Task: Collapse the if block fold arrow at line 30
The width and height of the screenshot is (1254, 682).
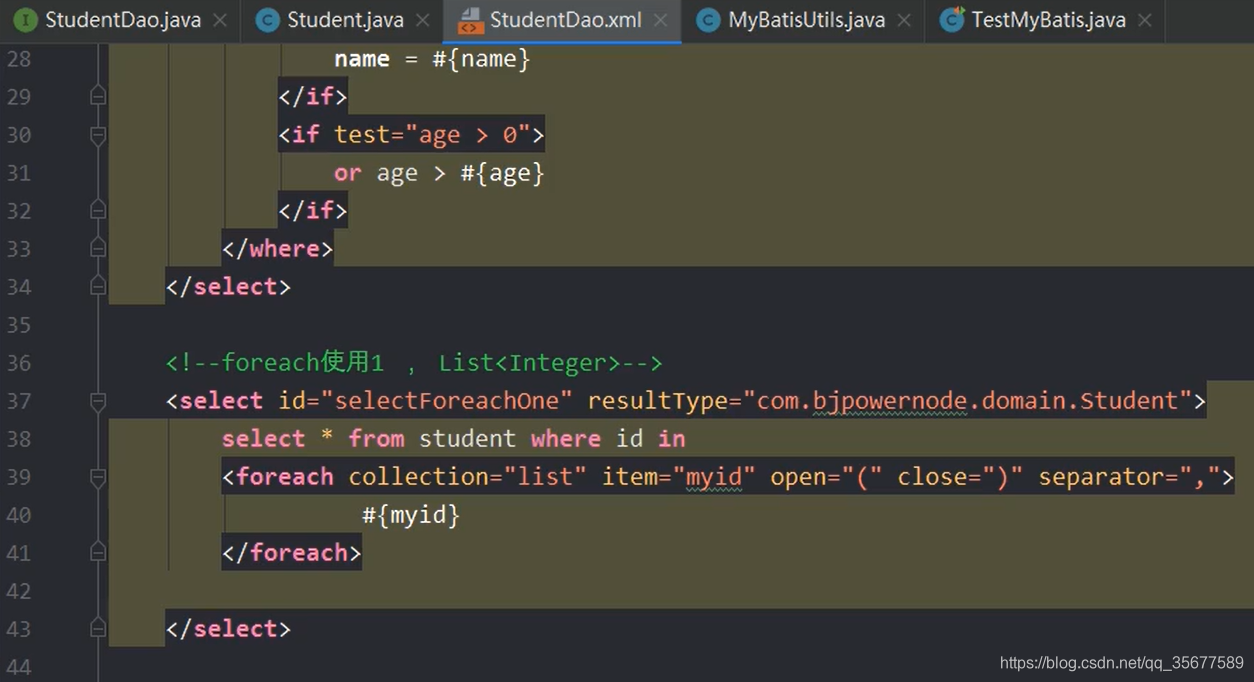Action: (96, 135)
